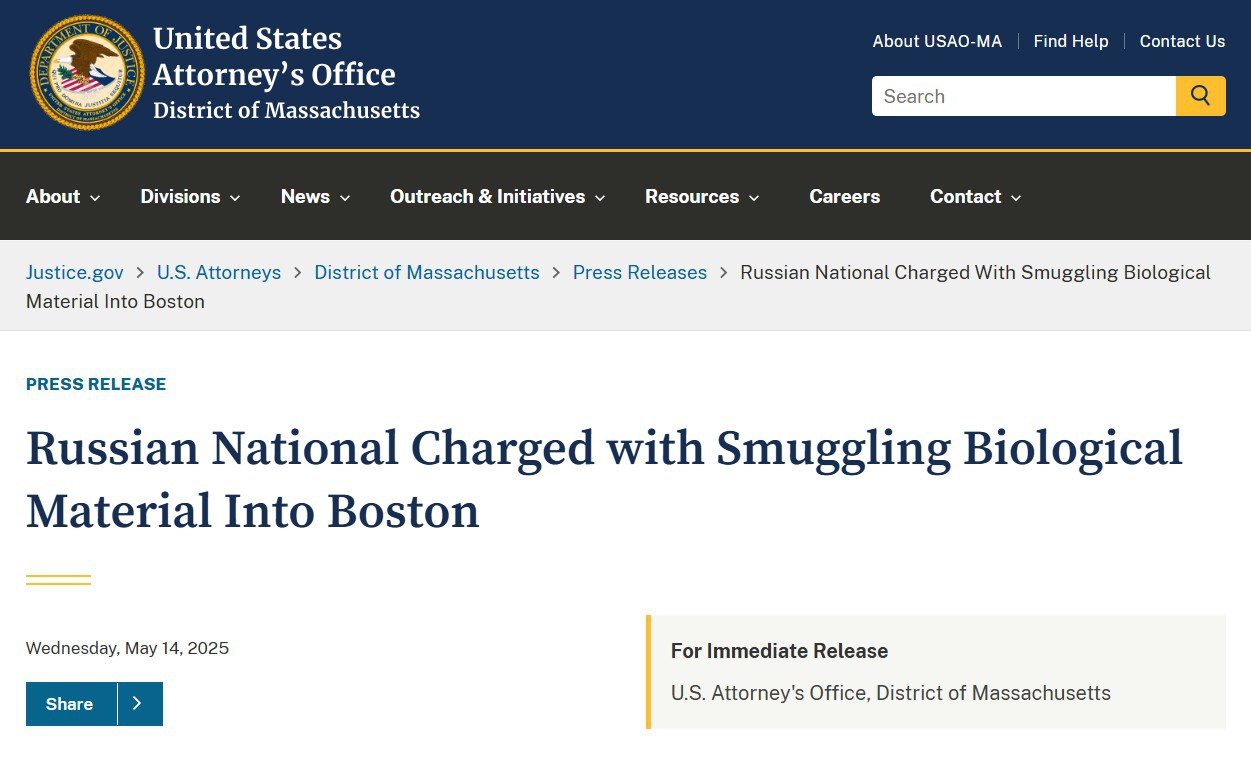Screen dimensions: 1251x771
Task: Navigate to District of Massachusetts breadcrumb
Action: click(427, 272)
